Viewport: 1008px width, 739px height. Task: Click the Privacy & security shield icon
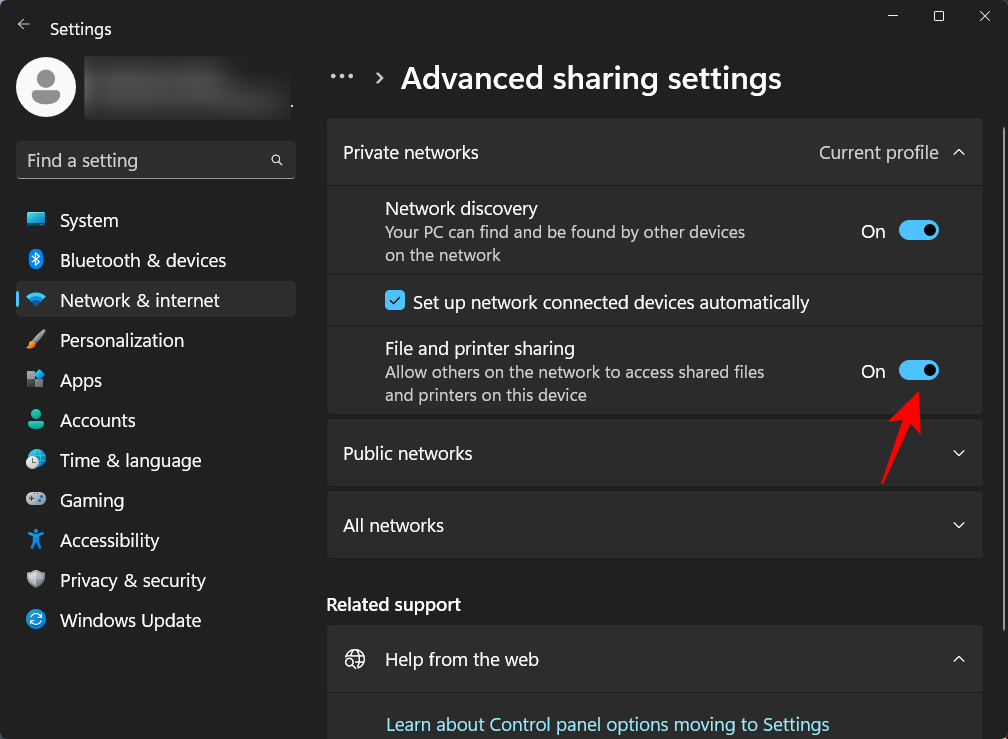36,580
